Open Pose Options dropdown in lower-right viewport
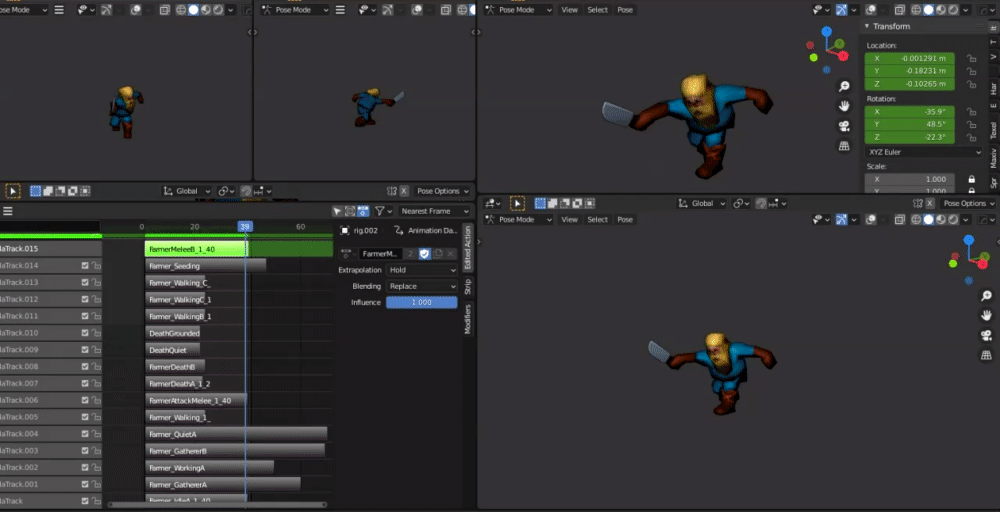 tap(968, 203)
